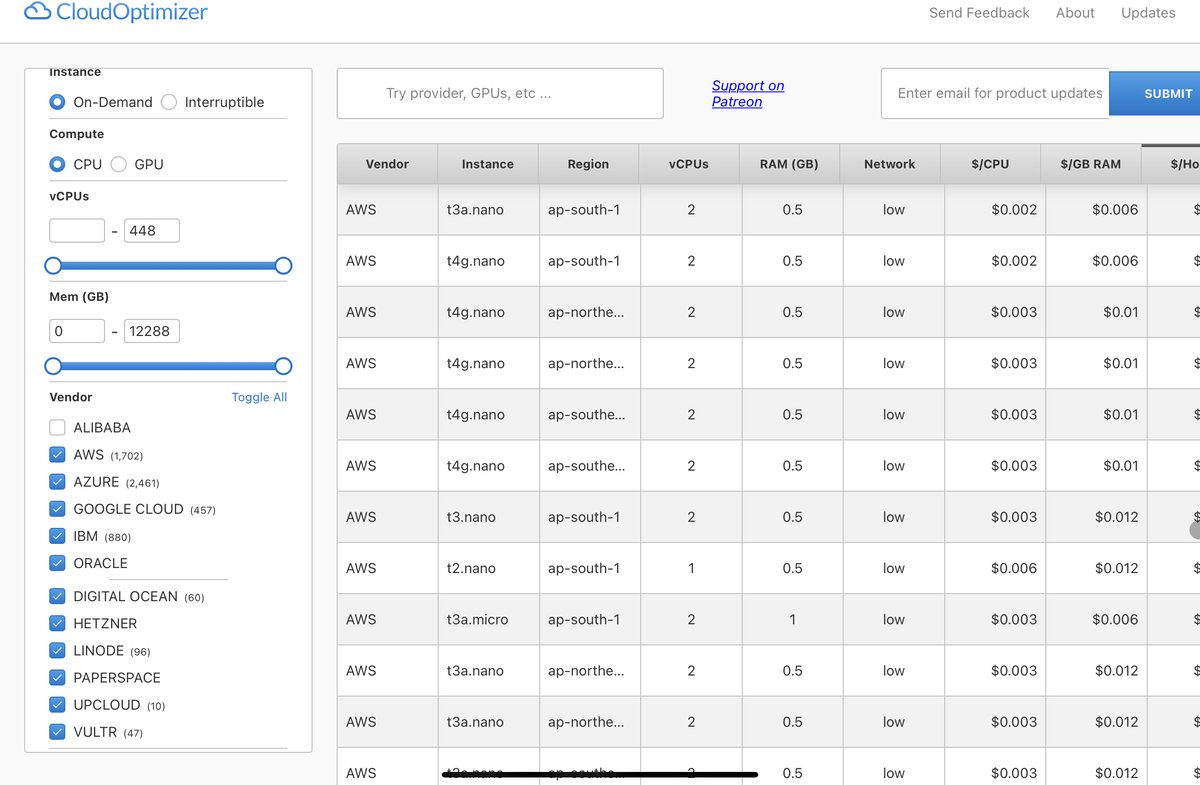Uncheck the AWS vendor checkbox
The height and width of the screenshot is (785, 1200).
pyautogui.click(x=57, y=454)
